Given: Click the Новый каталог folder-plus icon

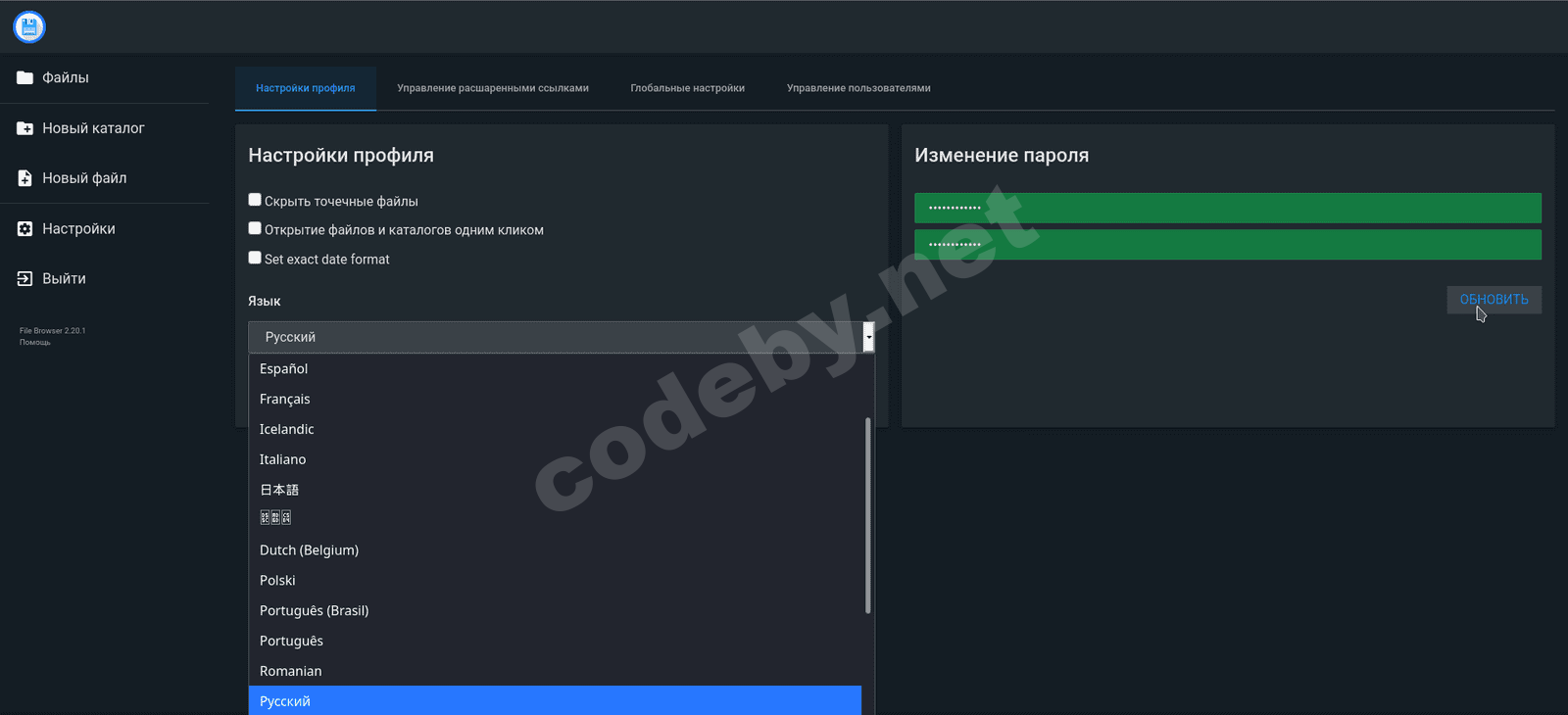Looking at the screenshot, I should [x=24, y=128].
